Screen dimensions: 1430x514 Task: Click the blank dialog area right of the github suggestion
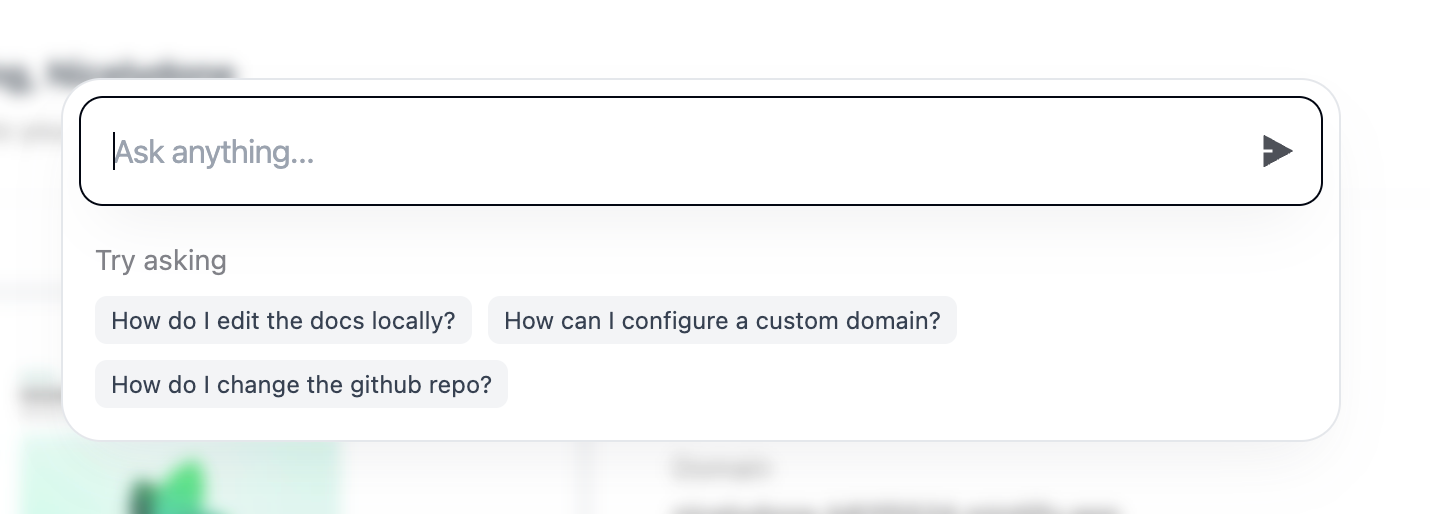click(x=900, y=385)
